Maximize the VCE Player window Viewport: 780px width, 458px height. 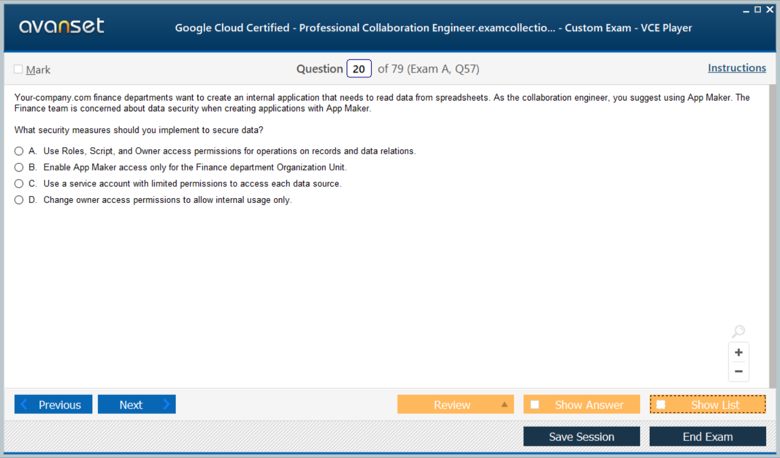click(x=758, y=9)
